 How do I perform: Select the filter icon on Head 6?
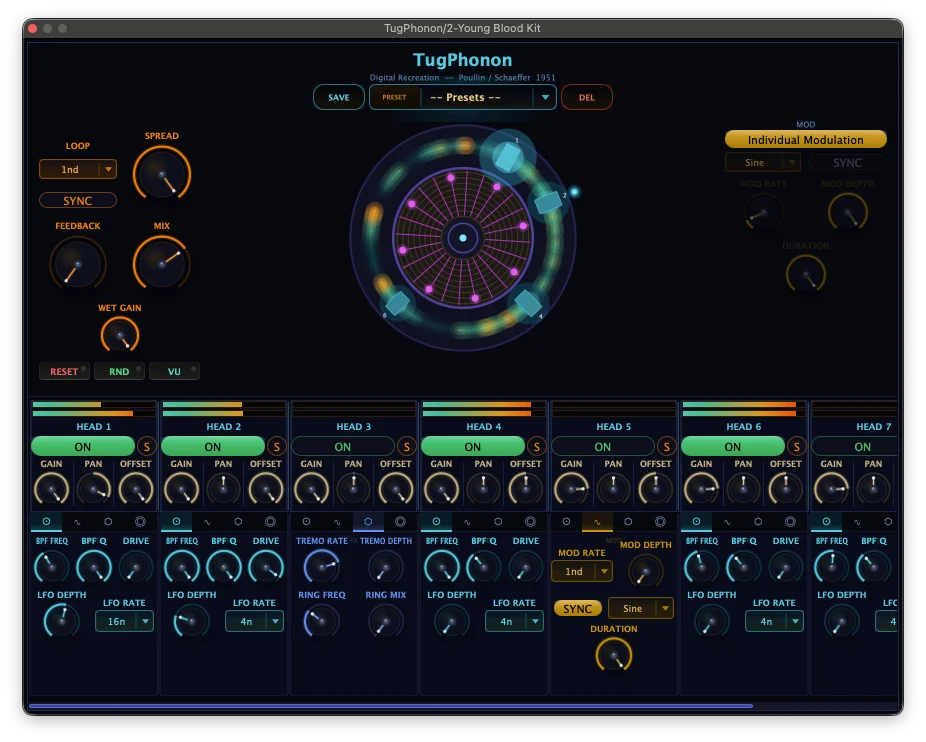[x=694, y=521]
